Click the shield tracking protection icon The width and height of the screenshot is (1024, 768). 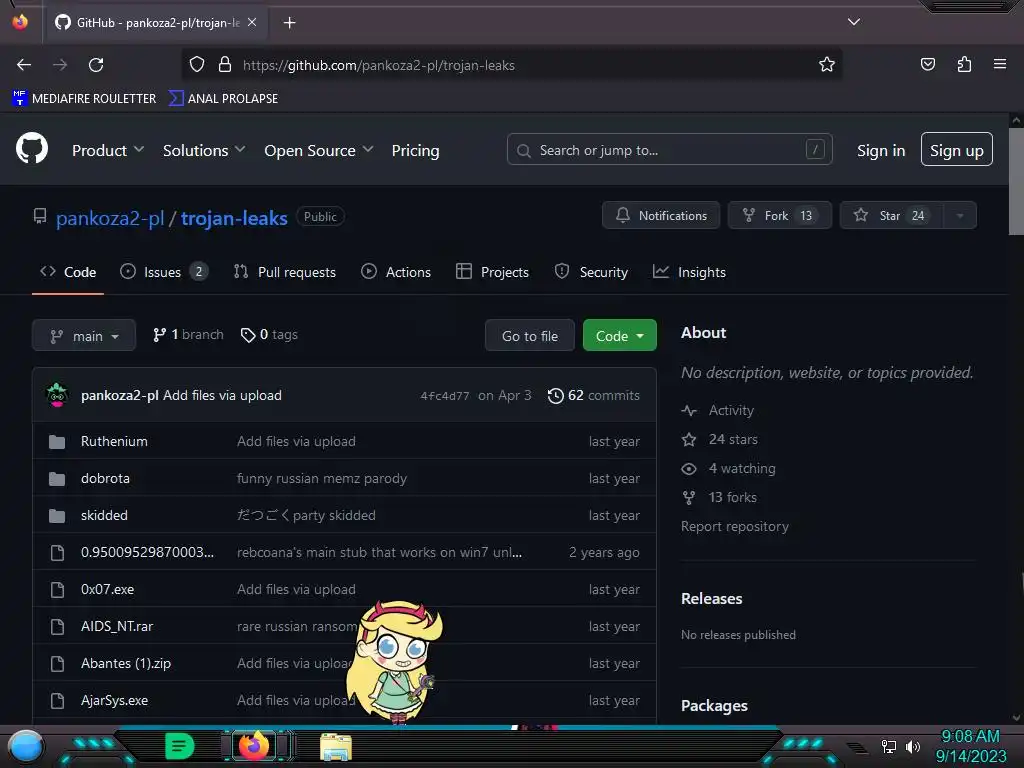point(197,65)
